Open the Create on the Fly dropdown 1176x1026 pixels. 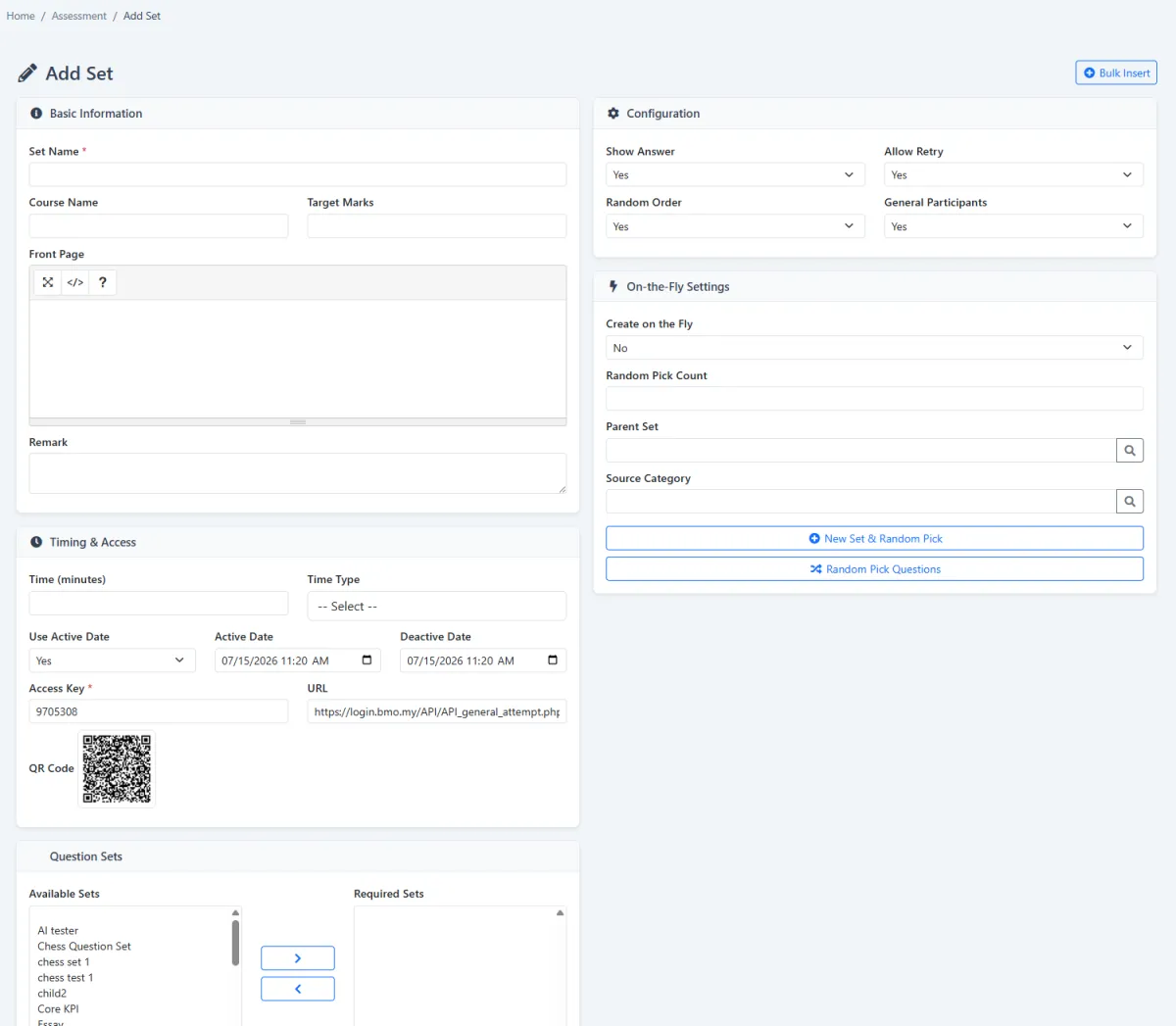[x=874, y=348]
